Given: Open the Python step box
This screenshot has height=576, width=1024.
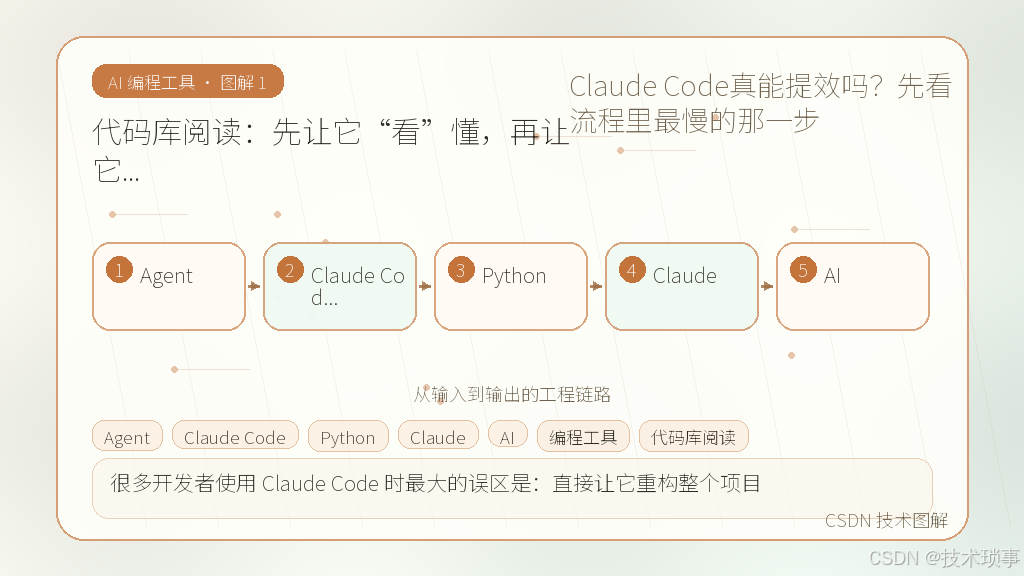Looking at the screenshot, I should 511,287.
